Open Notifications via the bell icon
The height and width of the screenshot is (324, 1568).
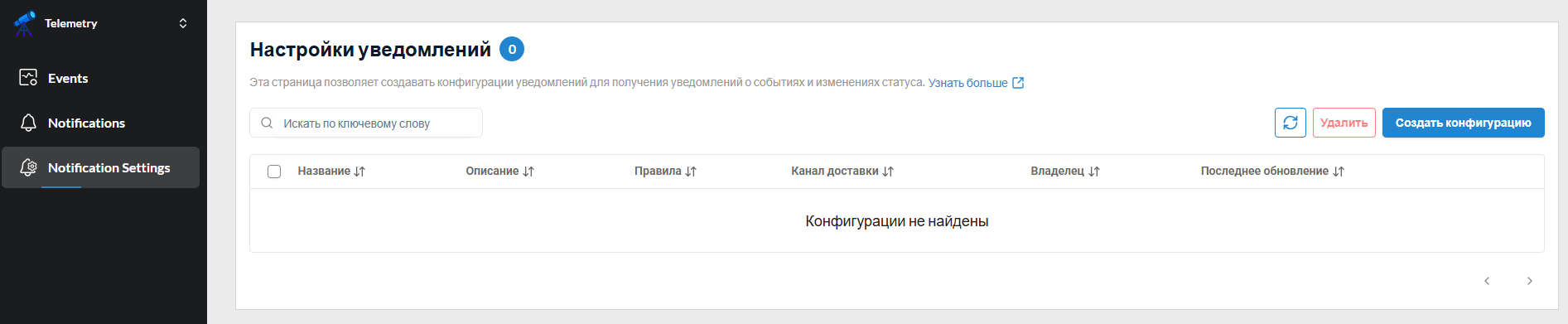pos(28,123)
